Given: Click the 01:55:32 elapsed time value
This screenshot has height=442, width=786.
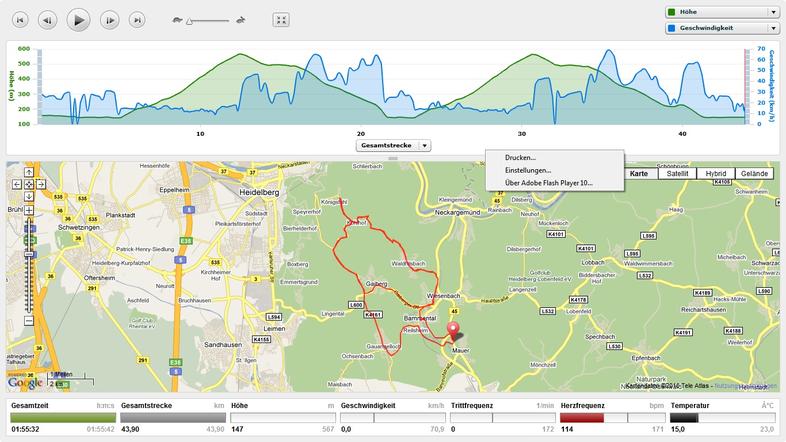Looking at the screenshot, I should click(25, 429).
